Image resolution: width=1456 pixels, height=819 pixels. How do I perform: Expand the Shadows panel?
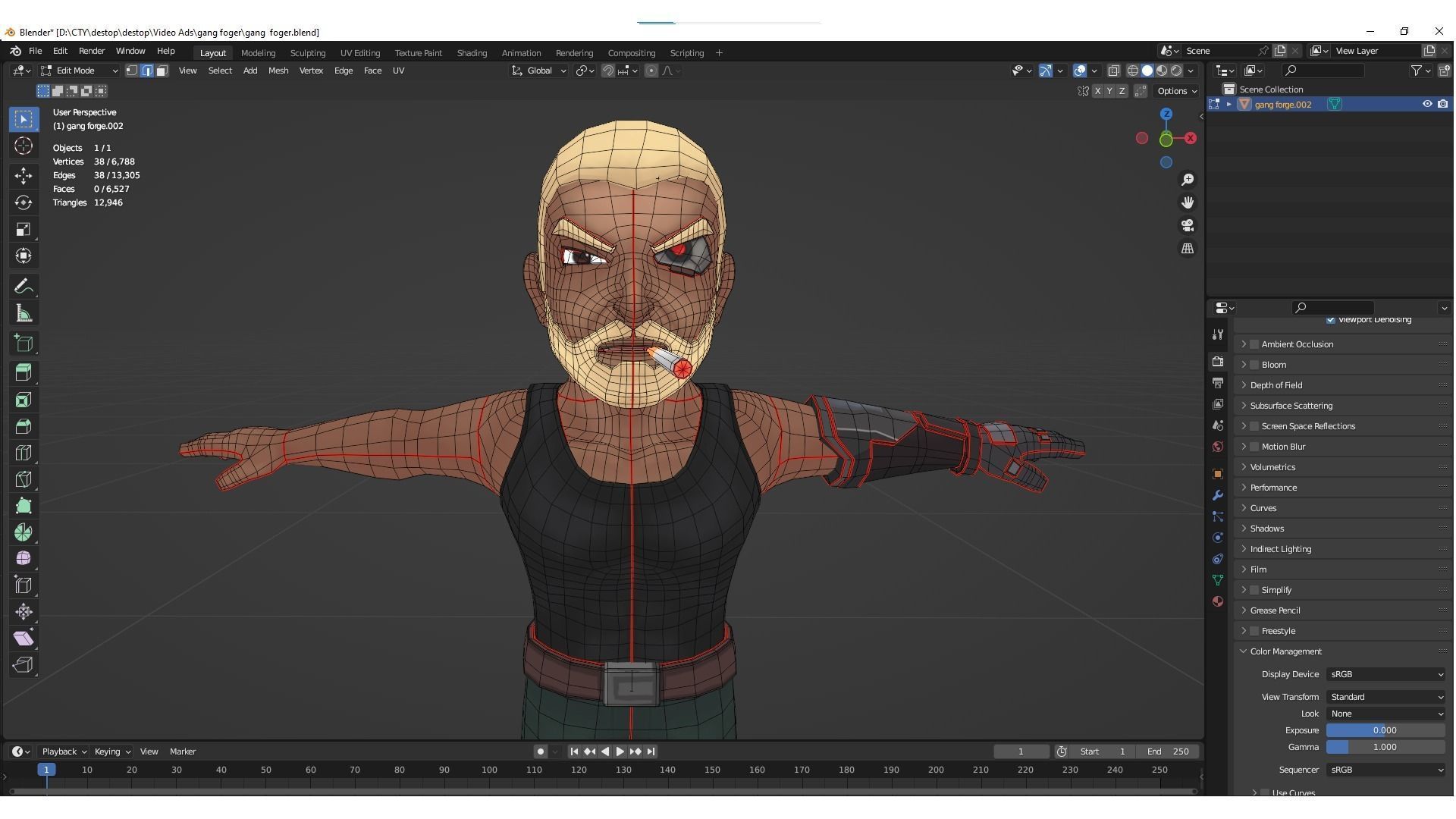(x=1266, y=529)
